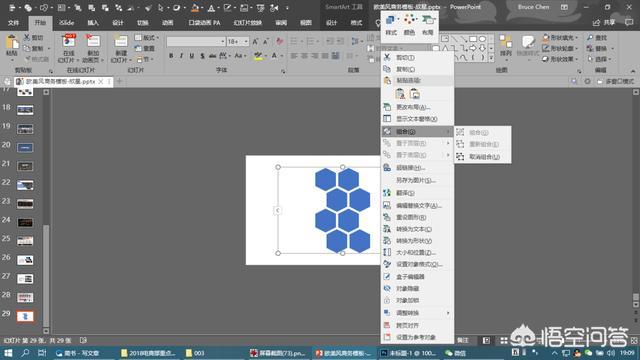
Task: Click the Decrease Font Size icon
Action: click(266, 42)
